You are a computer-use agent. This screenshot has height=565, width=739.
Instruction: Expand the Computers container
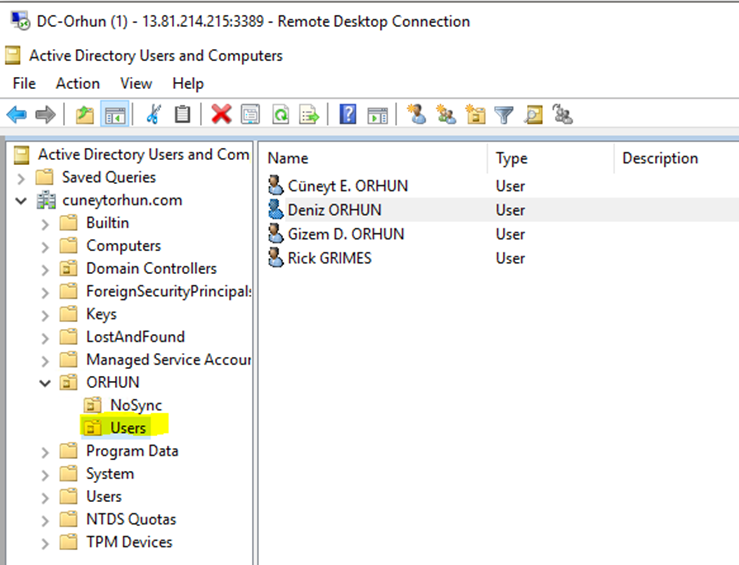coord(45,246)
